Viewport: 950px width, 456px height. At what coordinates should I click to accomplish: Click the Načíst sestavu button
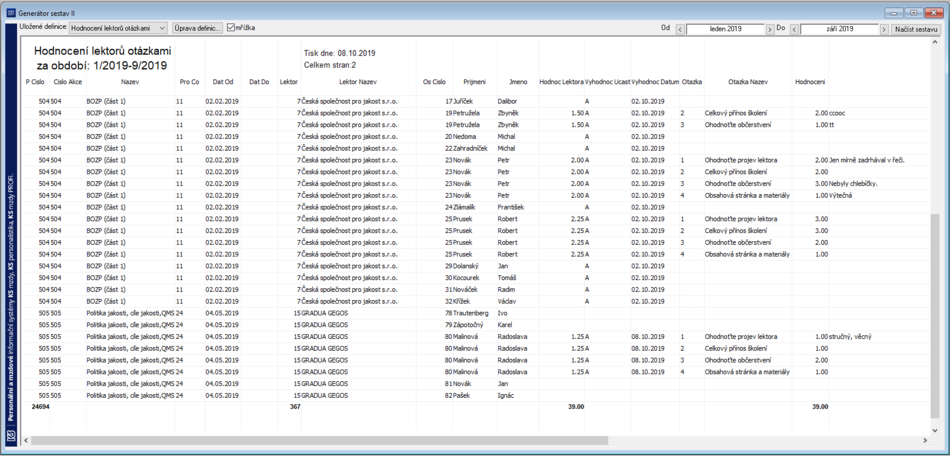[917, 29]
